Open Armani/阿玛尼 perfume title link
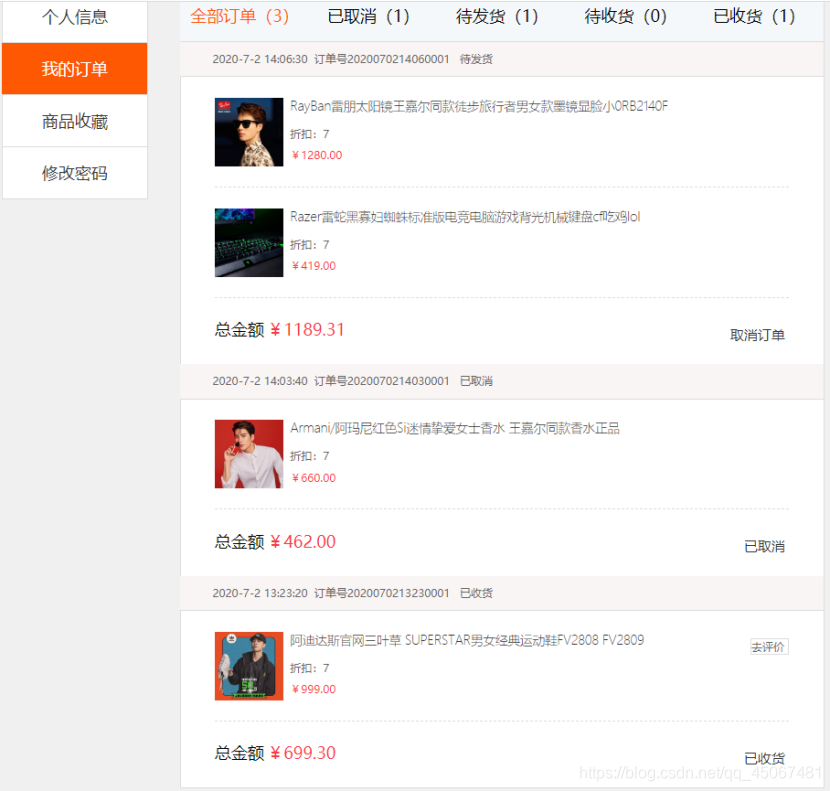 455,428
